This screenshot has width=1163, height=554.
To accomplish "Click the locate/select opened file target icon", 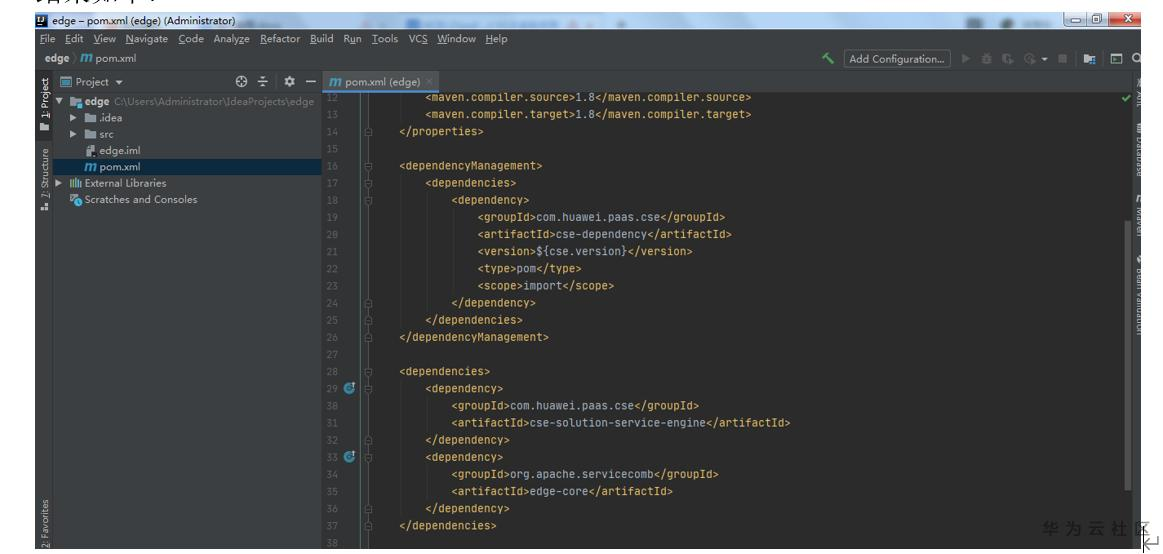I will coord(241,80).
